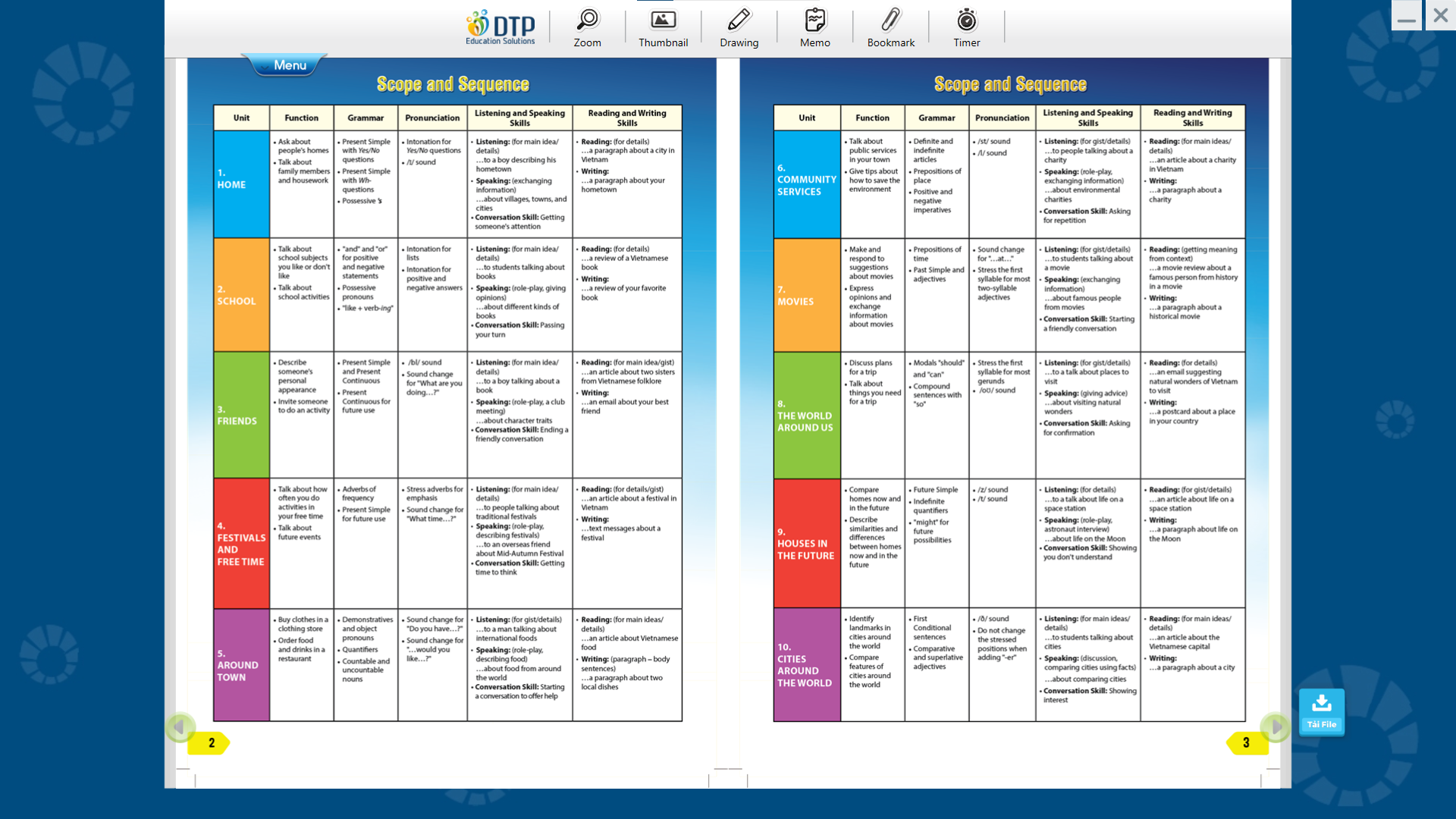Click the DTP Education Solutions logo
The width and height of the screenshot is (1456, 819).
click(500, 26)
